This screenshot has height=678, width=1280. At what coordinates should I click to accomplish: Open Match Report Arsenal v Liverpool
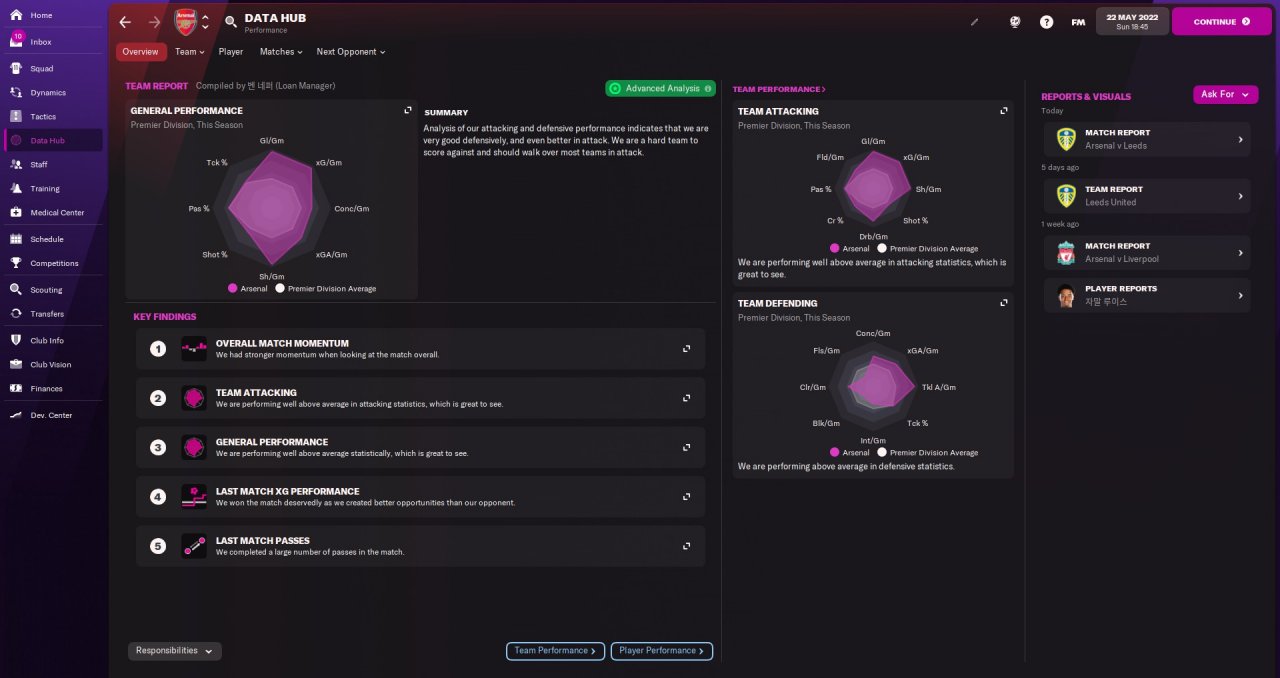(x=1147, y=252)
